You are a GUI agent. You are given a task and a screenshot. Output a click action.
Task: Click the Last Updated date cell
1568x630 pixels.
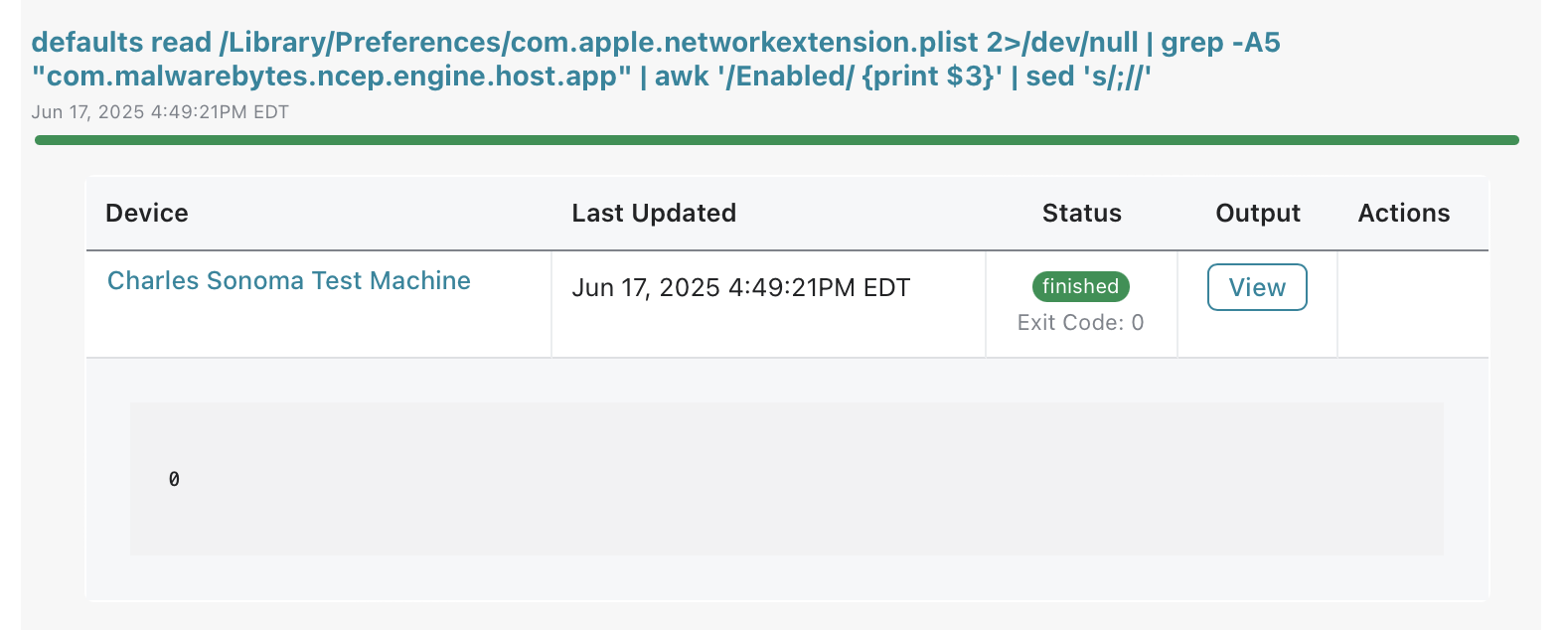click(x=741, y=287)
